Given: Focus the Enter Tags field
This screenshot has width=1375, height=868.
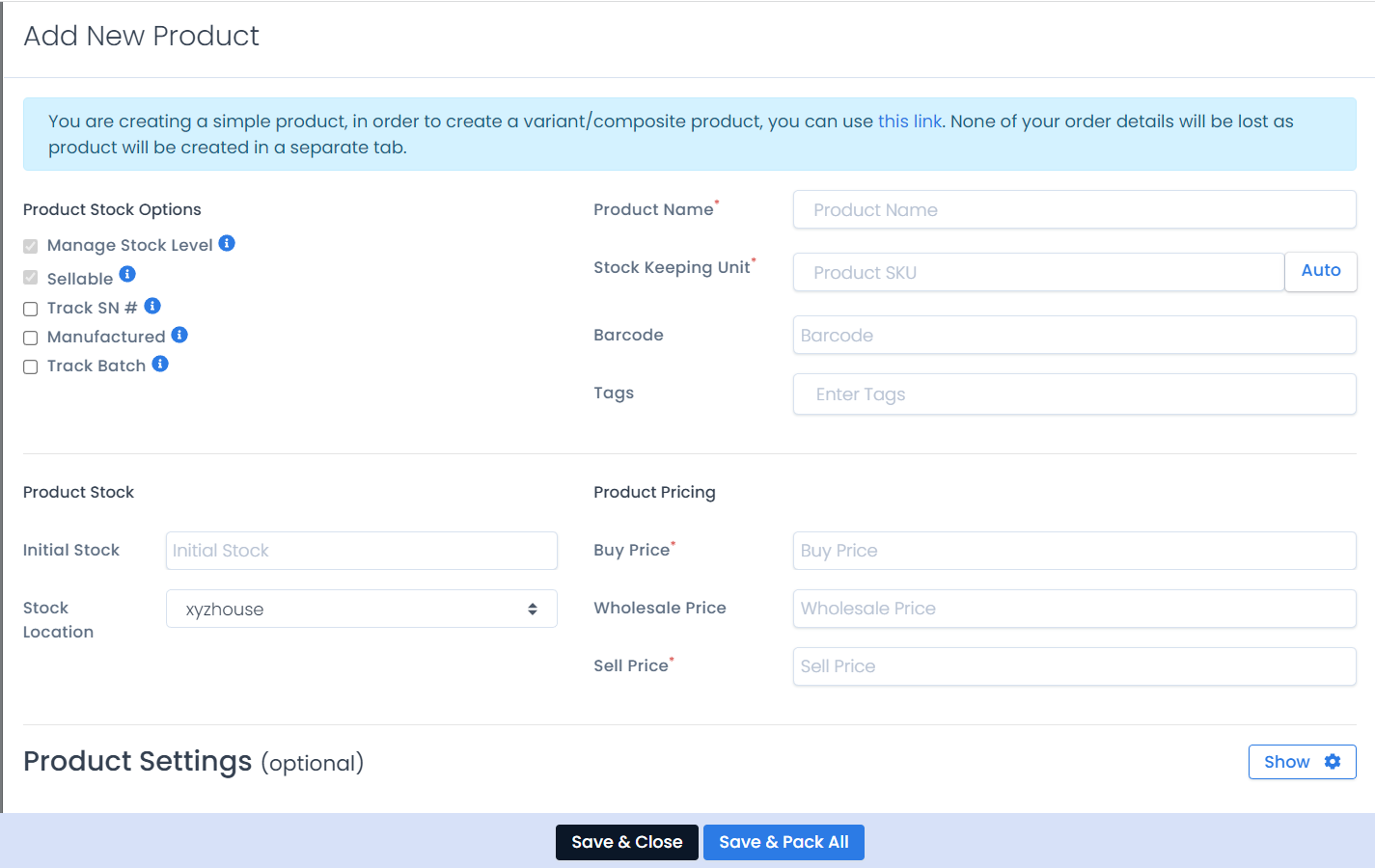Looking at the screenshot, I should (x=1075, y=393).
